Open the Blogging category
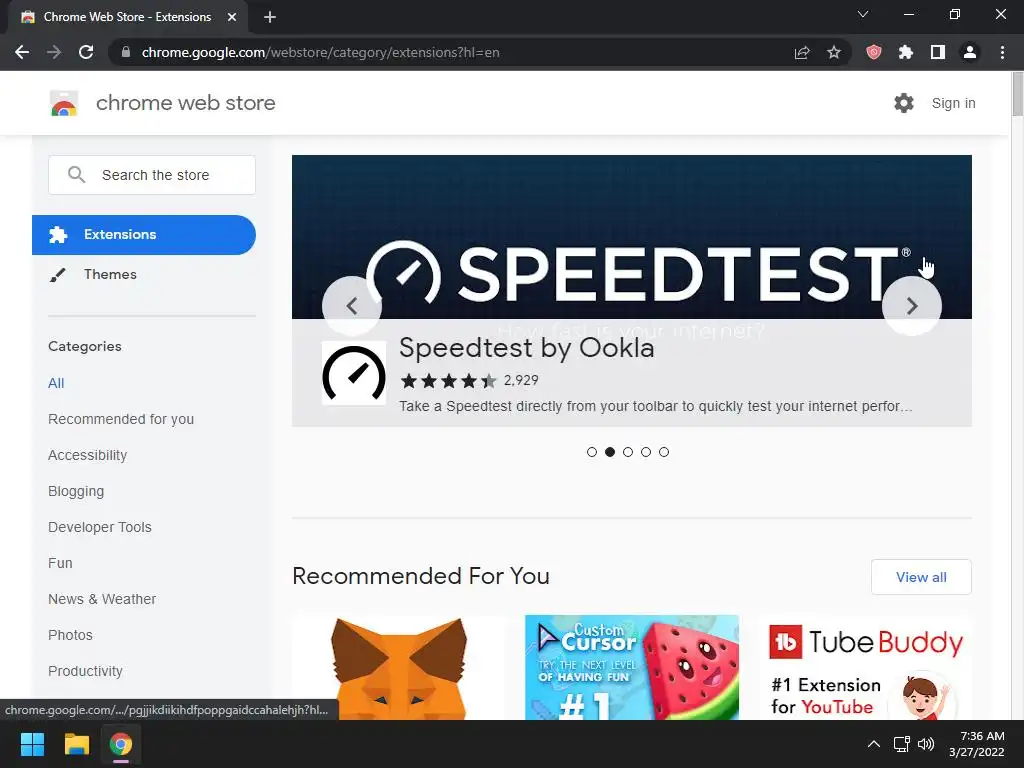The image size is (1024, 768). 76,491
